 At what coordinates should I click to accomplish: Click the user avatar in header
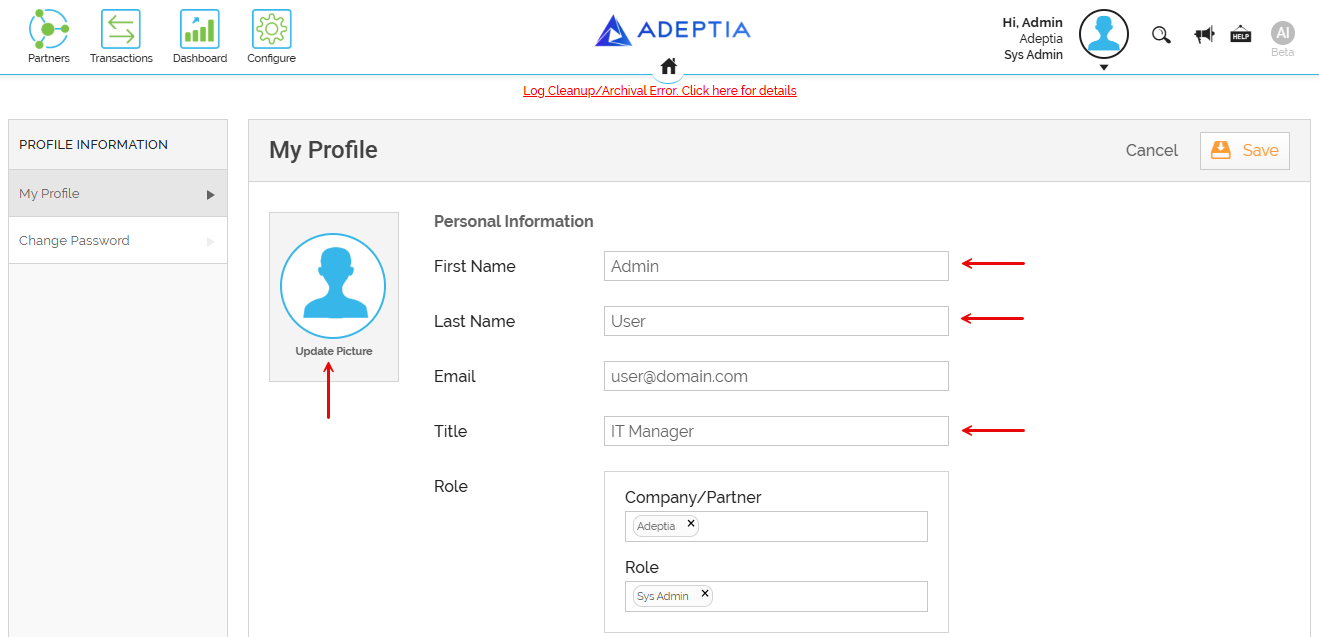tap(1104, 35)
